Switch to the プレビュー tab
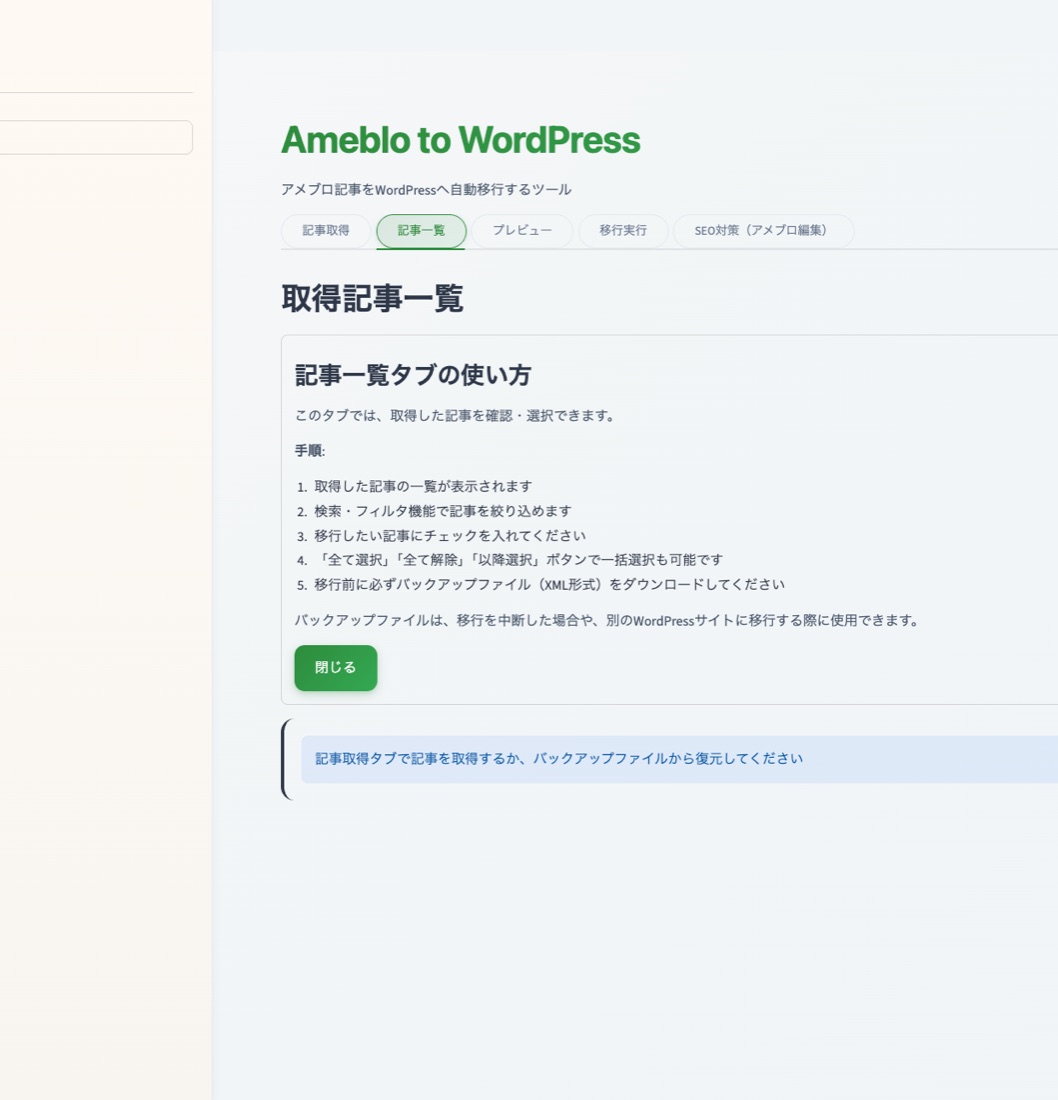 click(522, 231)
